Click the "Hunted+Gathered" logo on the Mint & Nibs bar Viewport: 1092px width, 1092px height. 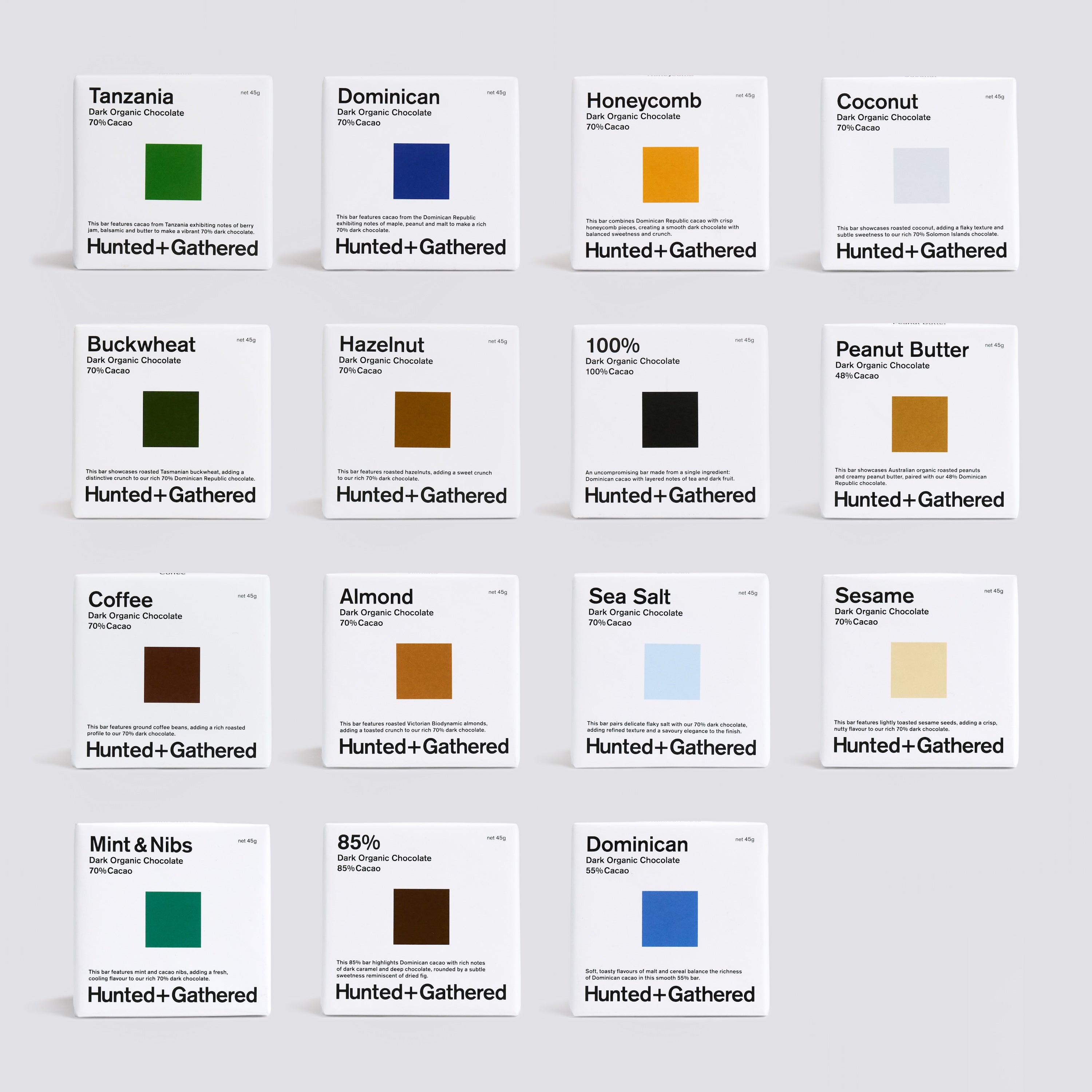click(x=173, y=995)
